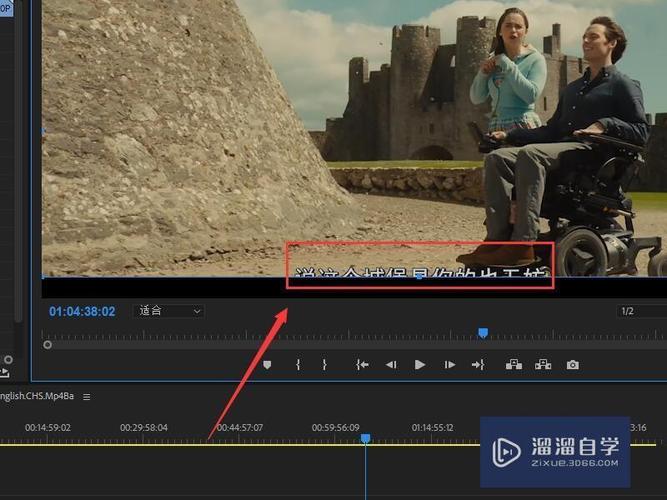Step forward one frame
The image size is (667, 500).
click(x=449, y=365)
